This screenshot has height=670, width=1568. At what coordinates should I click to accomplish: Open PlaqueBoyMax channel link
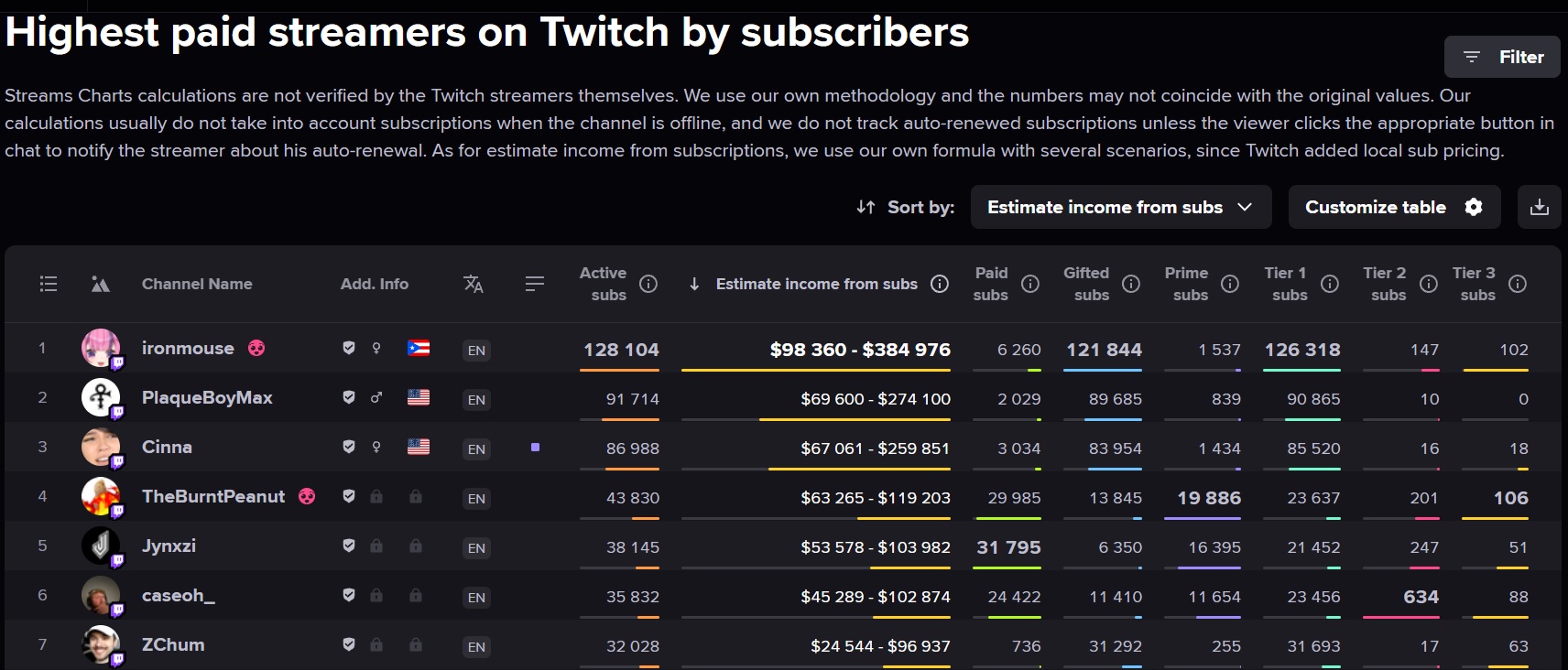tap(207, 397)
